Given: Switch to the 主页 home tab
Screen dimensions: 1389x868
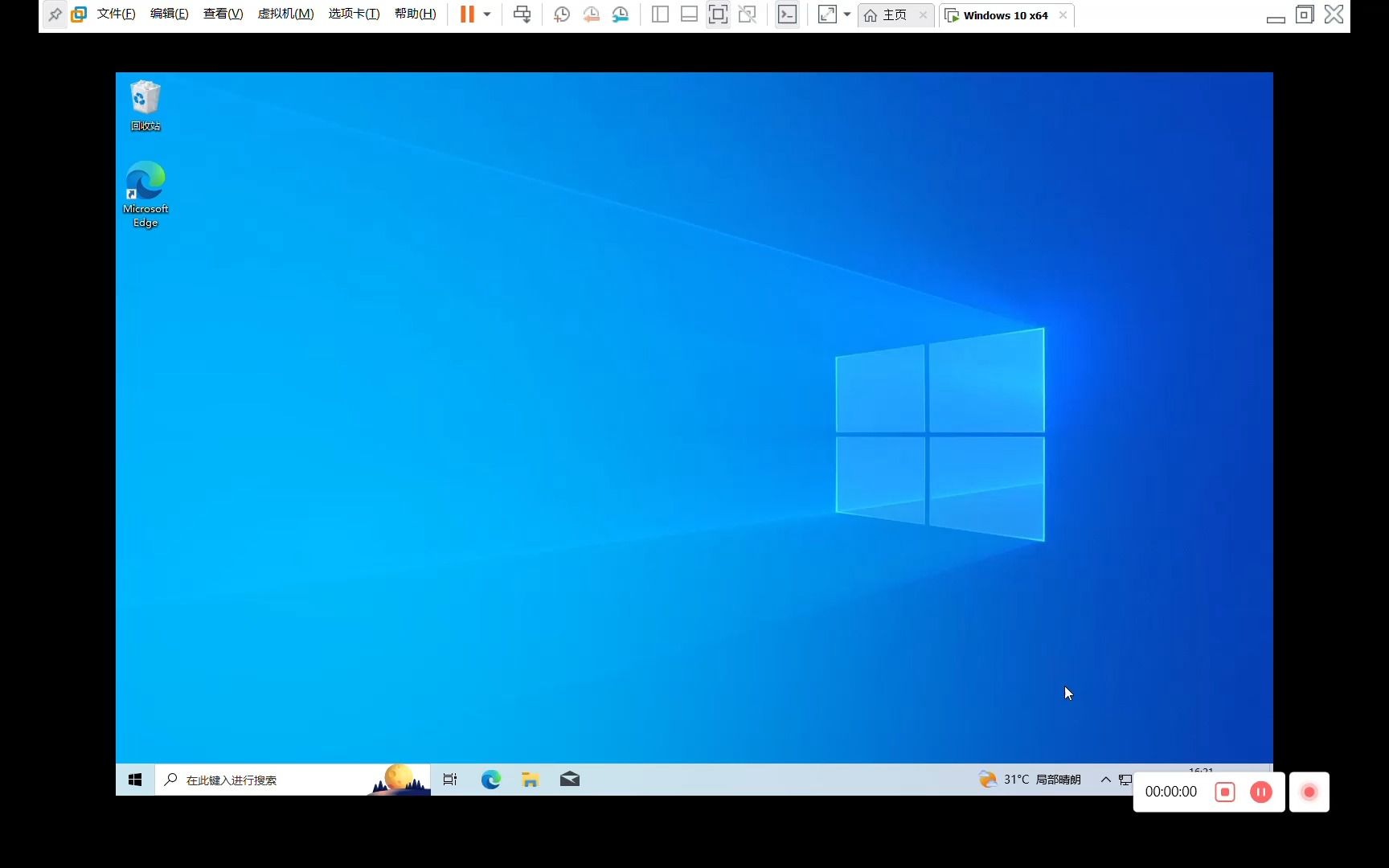Looking at the screenshot, I should (x=887, y=15).
